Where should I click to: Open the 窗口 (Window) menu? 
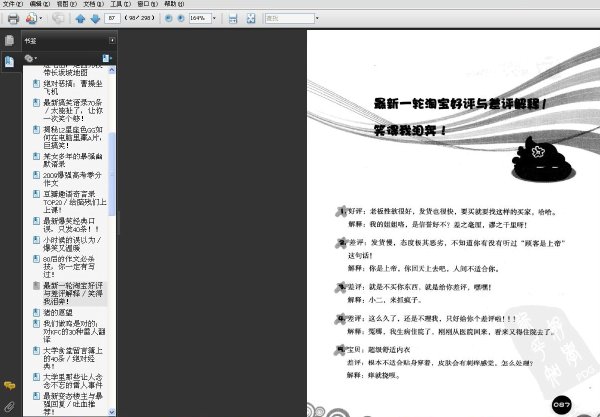tap(147, 4)
